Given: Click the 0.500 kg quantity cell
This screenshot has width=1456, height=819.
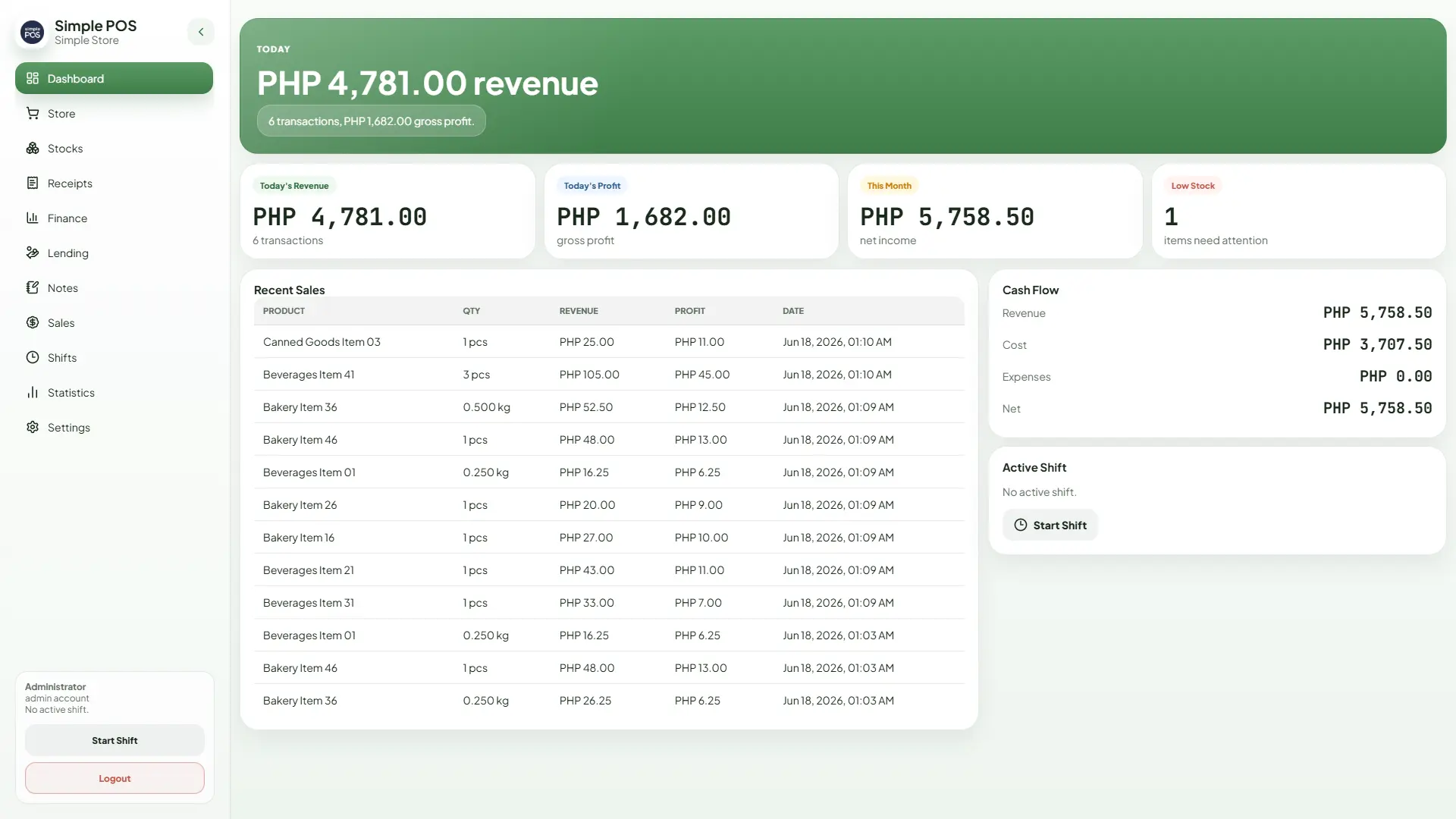Looking at the screenshot, I should pyautogui.click(x=487, y=407).
